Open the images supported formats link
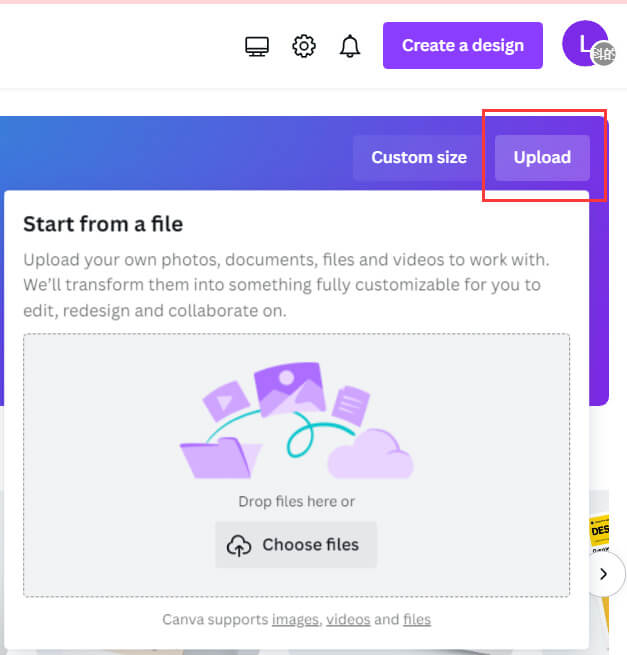 [x=295, y=619]
